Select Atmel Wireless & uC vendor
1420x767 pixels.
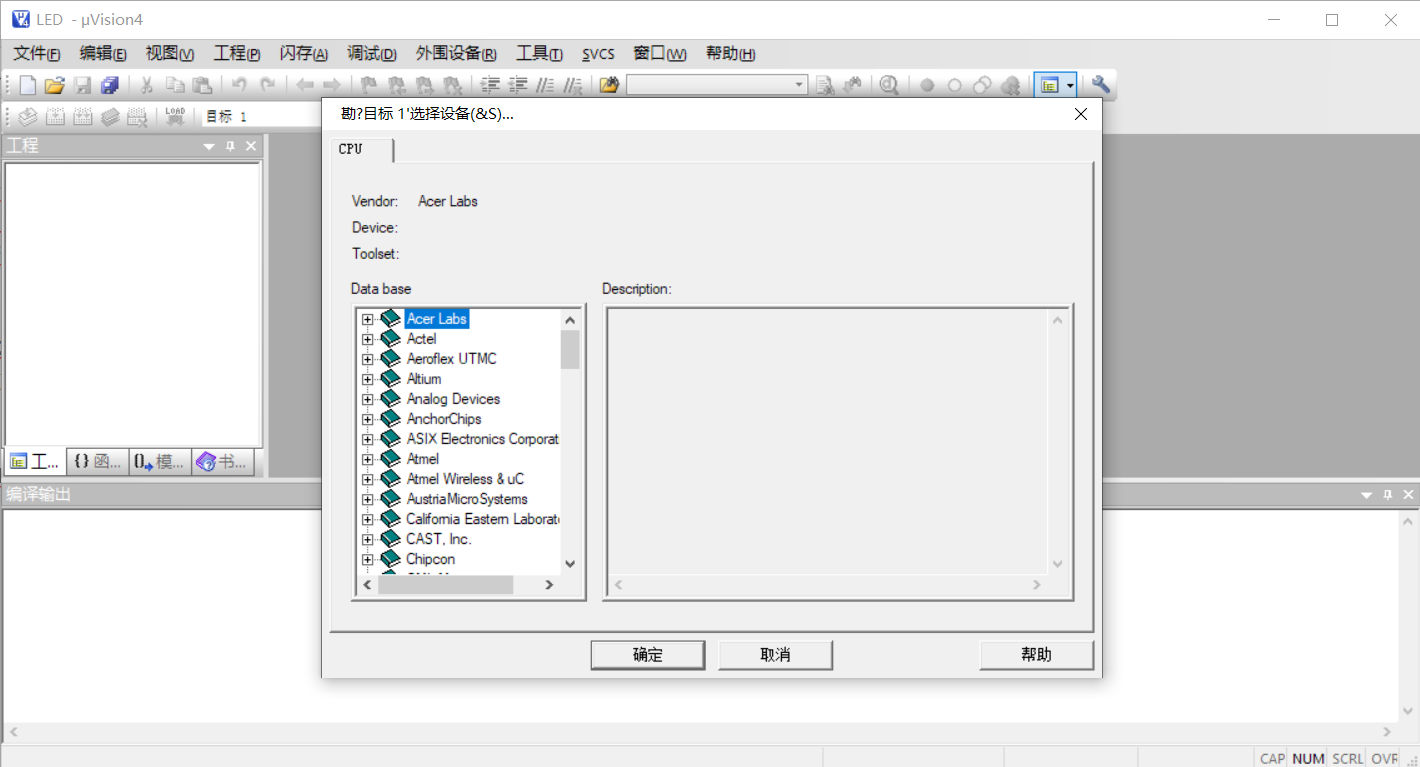point(465,479)
